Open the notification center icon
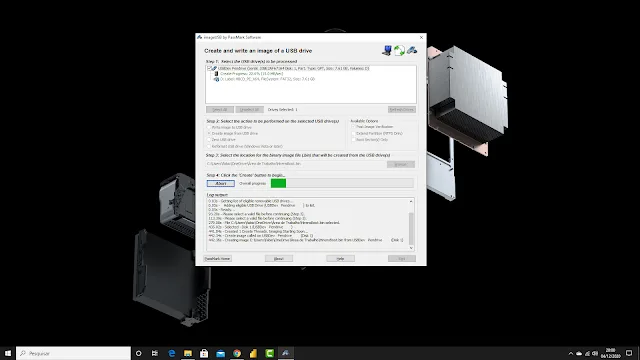This screenshot has height=360, width=640. (629, 353)
